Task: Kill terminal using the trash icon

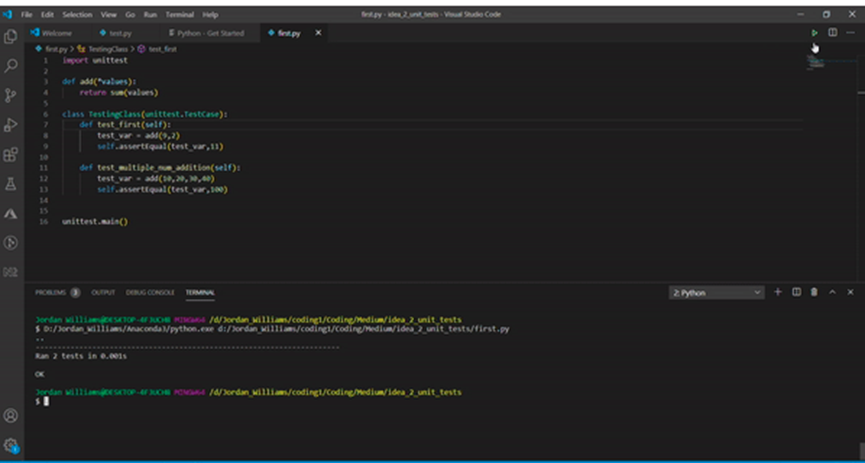Action: point(814,292)
